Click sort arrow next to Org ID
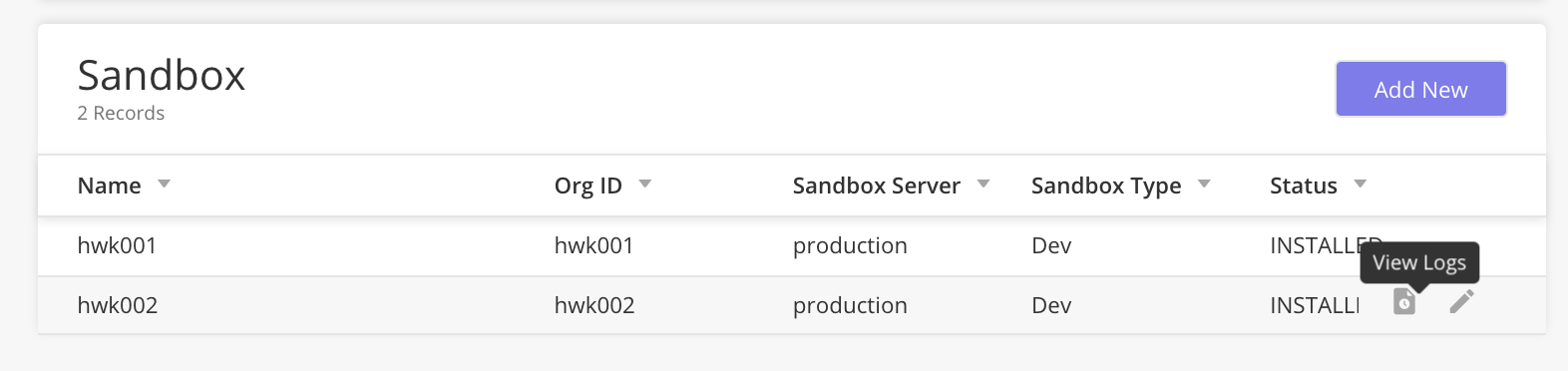The height and width of the screenshot is (371, 1568). [645, 184]
